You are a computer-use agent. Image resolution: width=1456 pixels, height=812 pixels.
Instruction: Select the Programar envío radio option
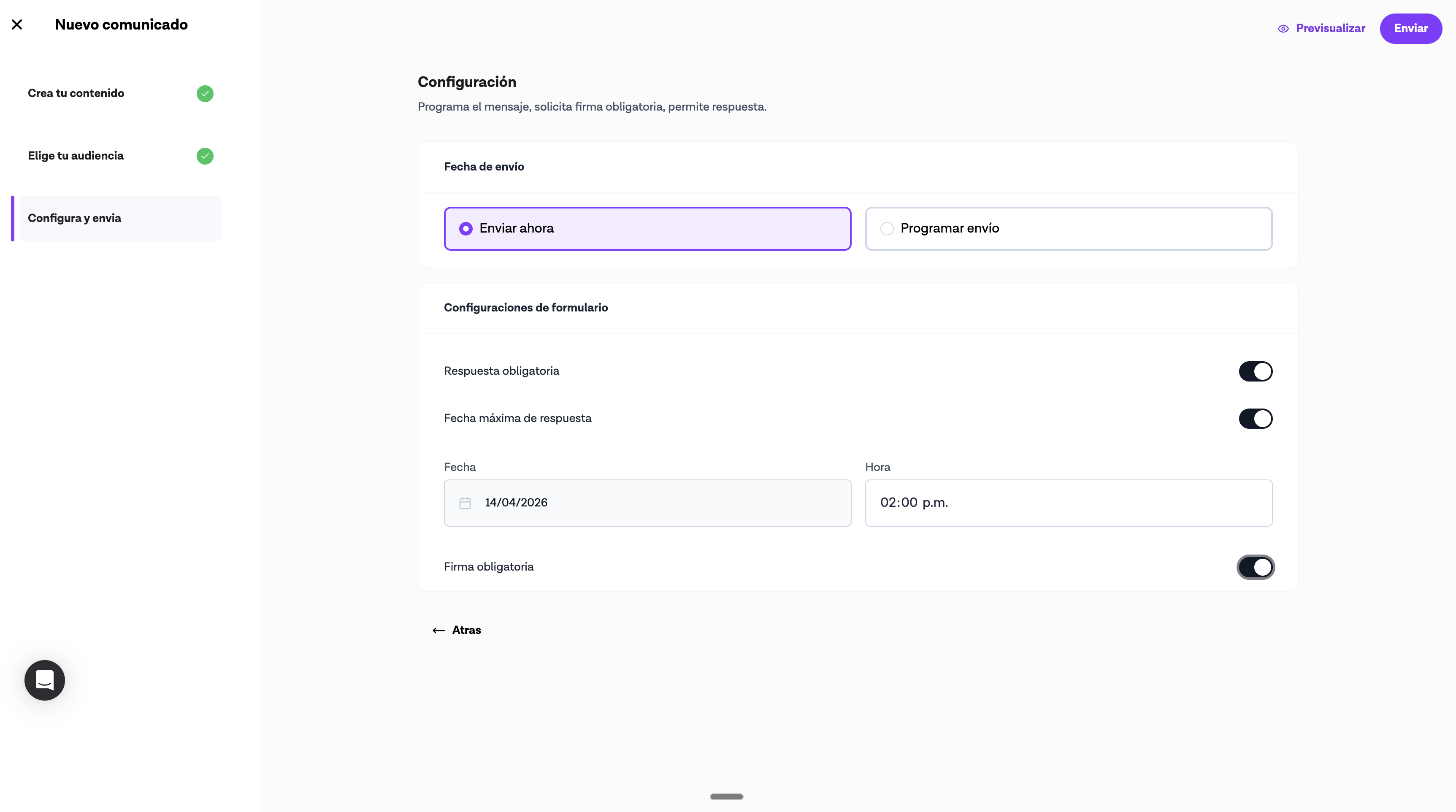(887, 229)
